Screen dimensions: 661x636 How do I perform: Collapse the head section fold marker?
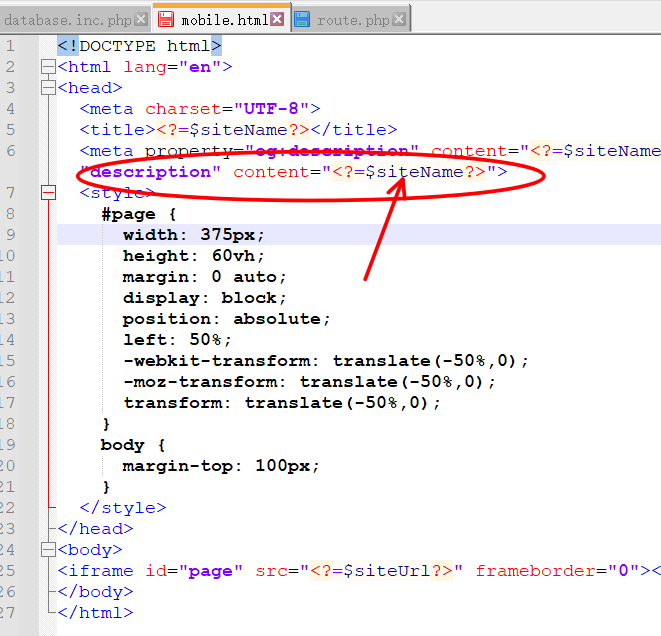47,88
